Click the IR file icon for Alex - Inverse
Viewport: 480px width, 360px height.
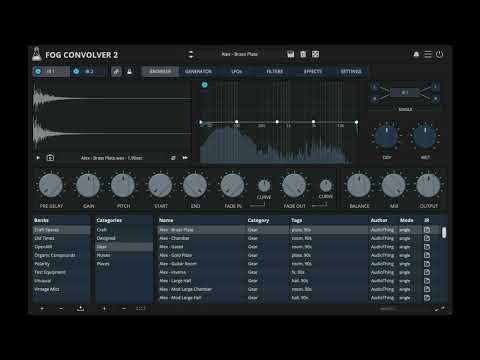coord(427,272)
